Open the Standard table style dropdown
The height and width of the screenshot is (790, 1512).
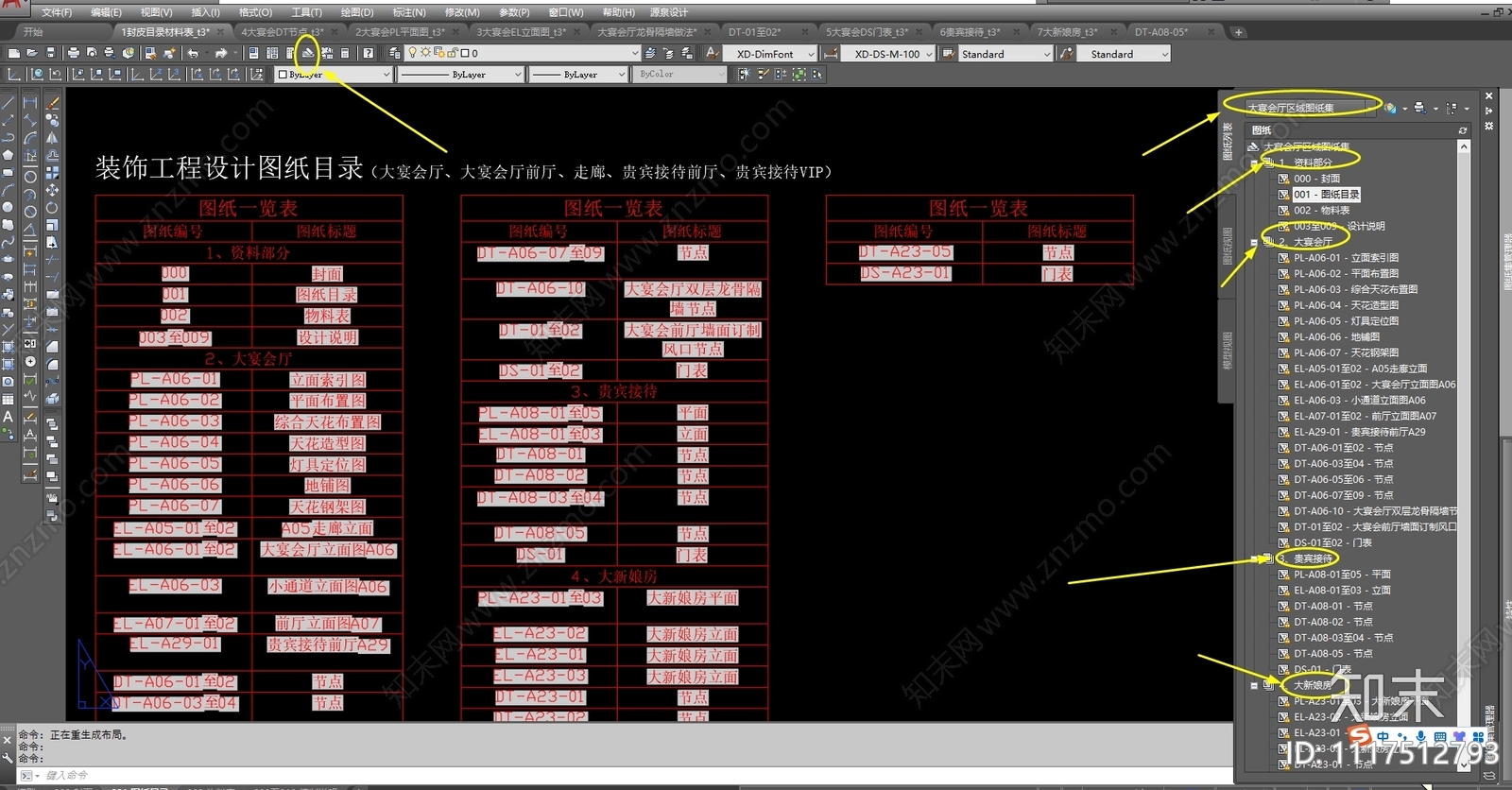tap(1006, 54)
